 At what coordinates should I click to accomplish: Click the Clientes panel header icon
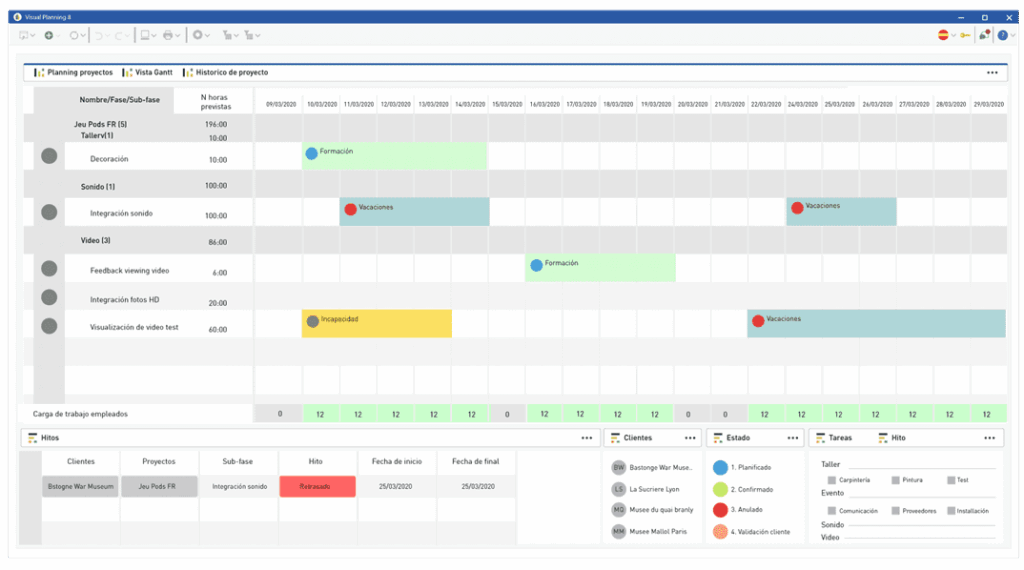point(615,438)
